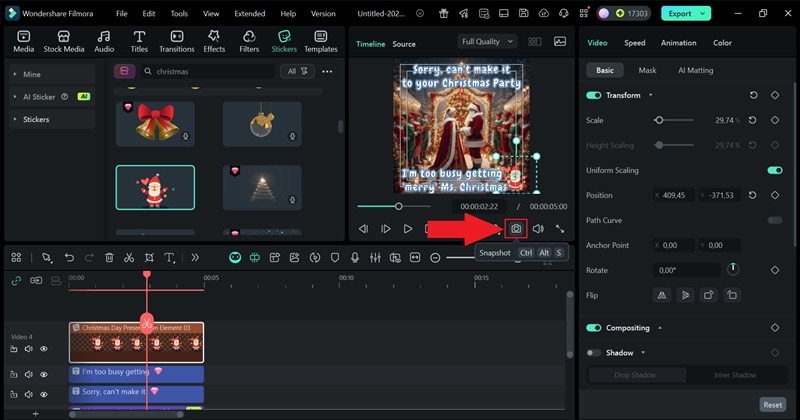Image resolution: width=800 pixels, height=420 pixels.
Task: Click the Play button in the preview
Action: pos(408,229)
